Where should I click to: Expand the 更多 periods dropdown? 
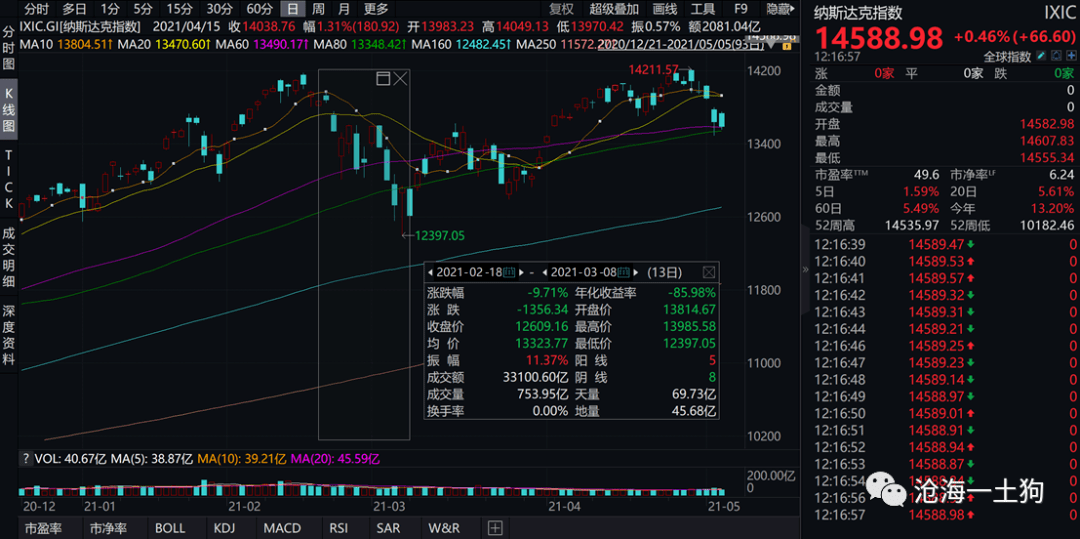tap(376, 9)
